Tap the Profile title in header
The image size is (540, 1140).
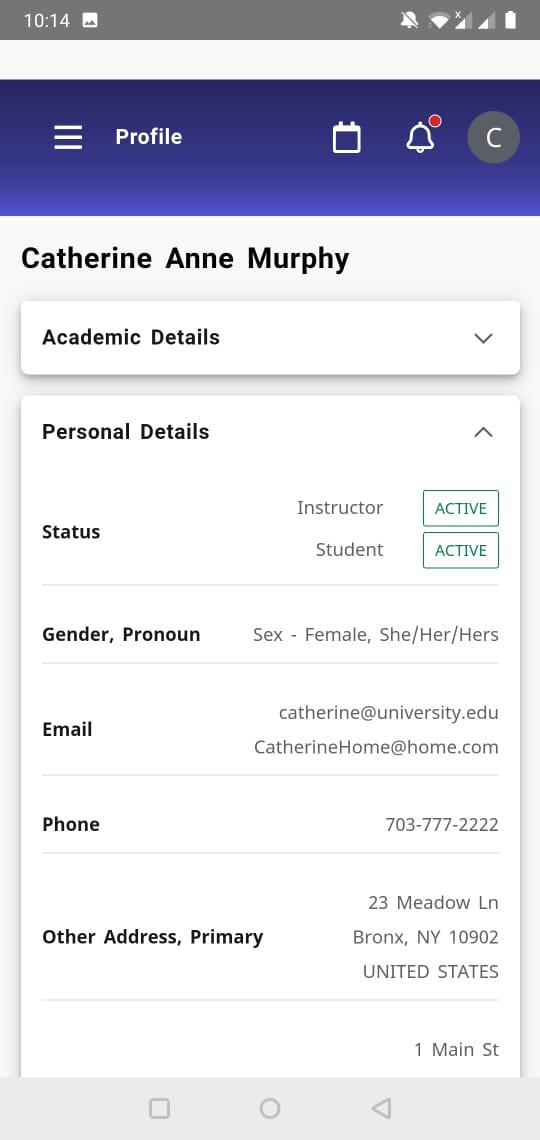click(x=149, y=137)
